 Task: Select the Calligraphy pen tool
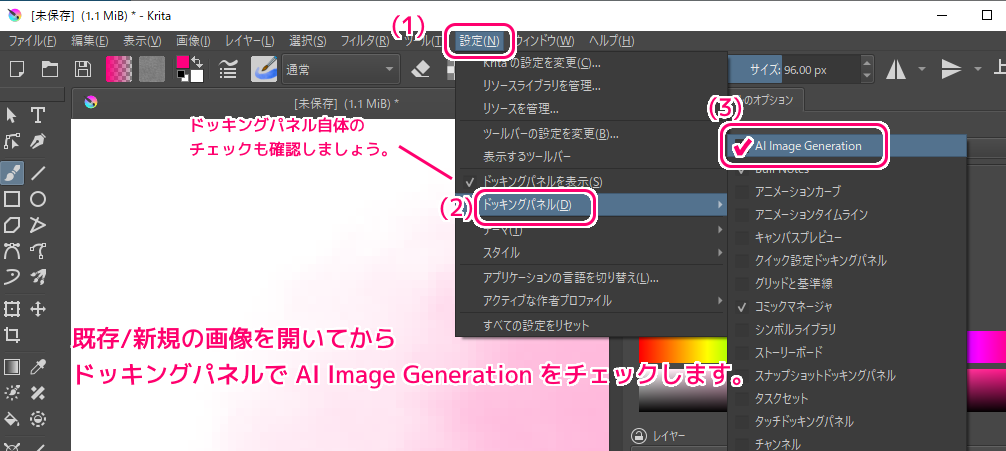pos(38,142)
